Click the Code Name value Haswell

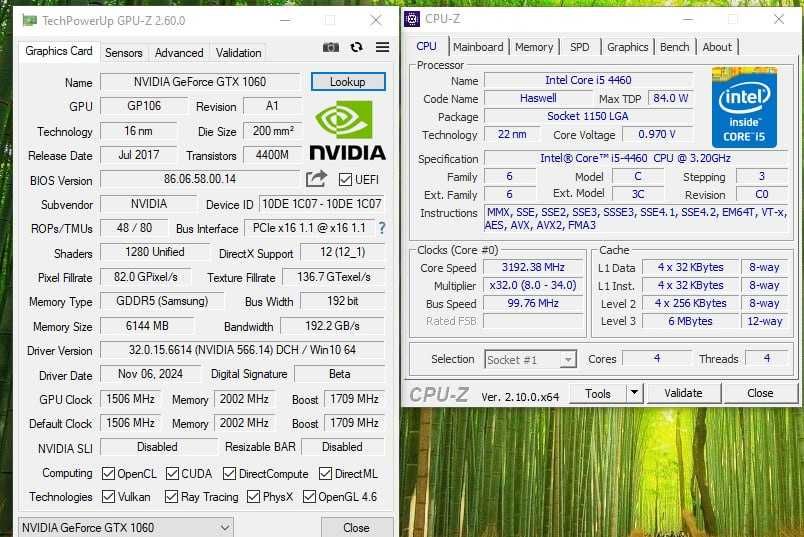pyautogui.click(x=538, y=98)
